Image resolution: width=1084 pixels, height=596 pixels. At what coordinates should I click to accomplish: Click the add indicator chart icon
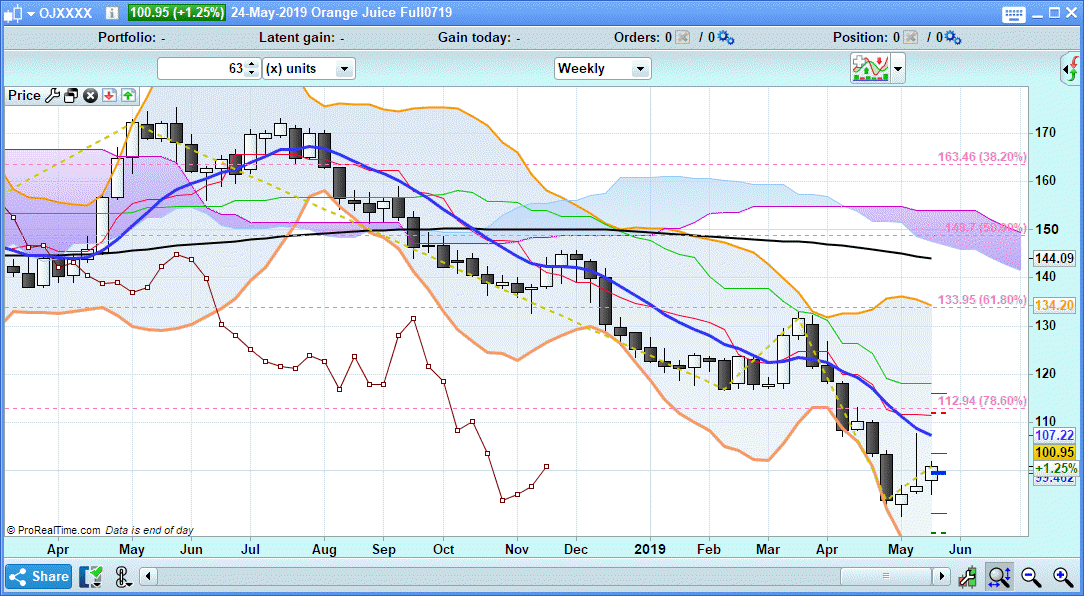[870, 68]
